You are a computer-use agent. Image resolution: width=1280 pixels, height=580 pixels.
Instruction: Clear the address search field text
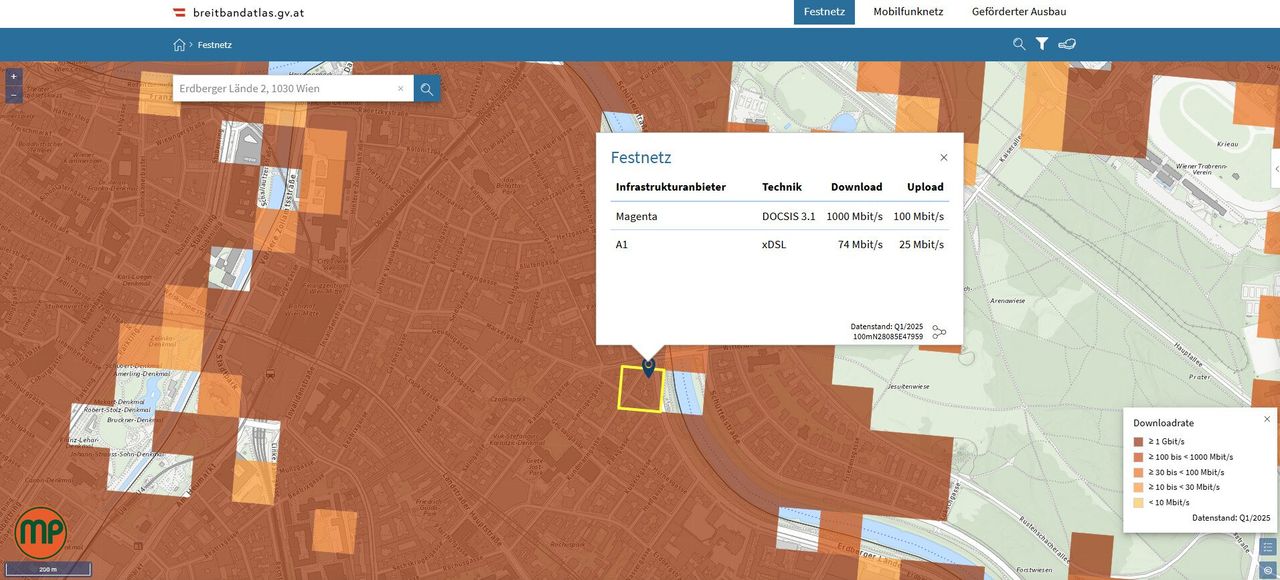click(x=401, y=89)
